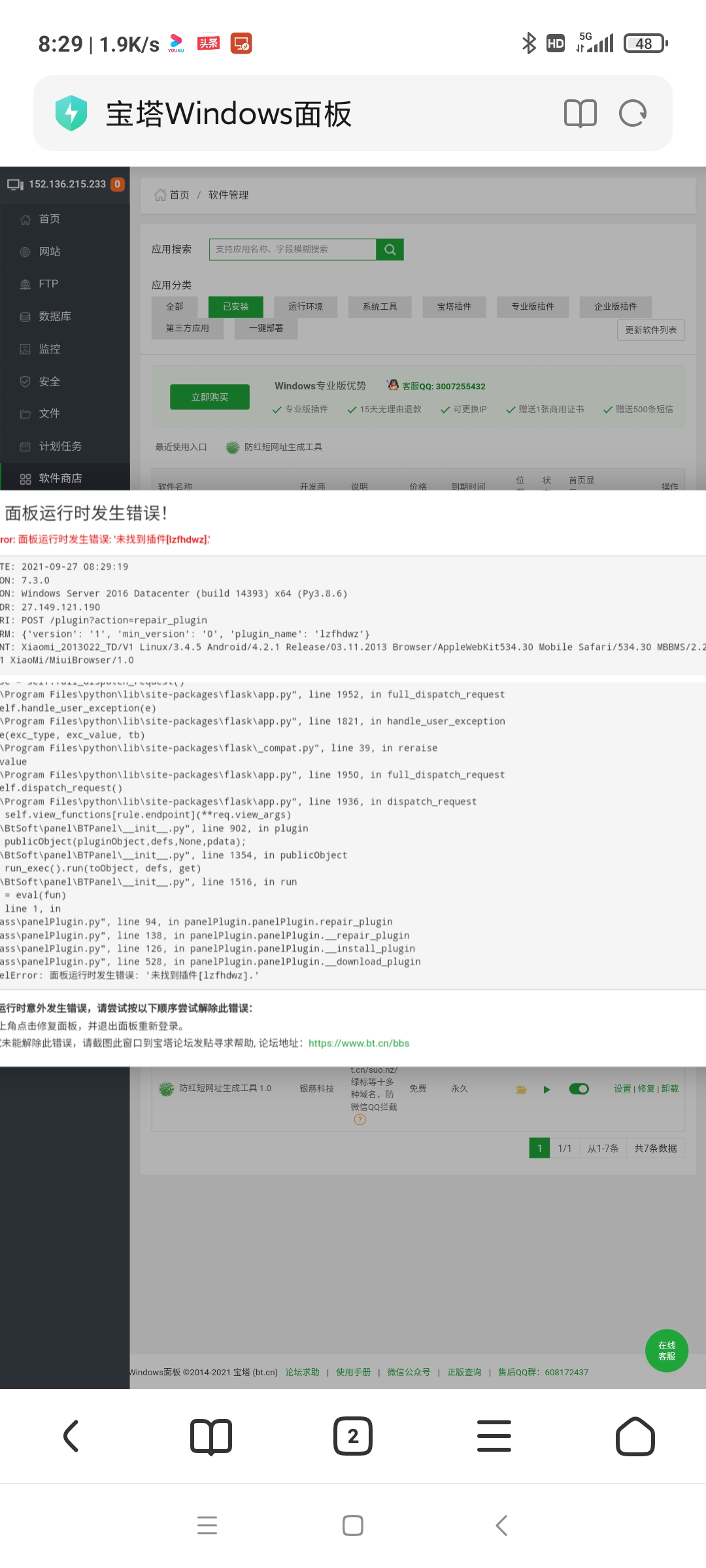Toggle homepage display switch for 防红短网址
This screenshot has width=706, height=1568.
click(579, 1088)
